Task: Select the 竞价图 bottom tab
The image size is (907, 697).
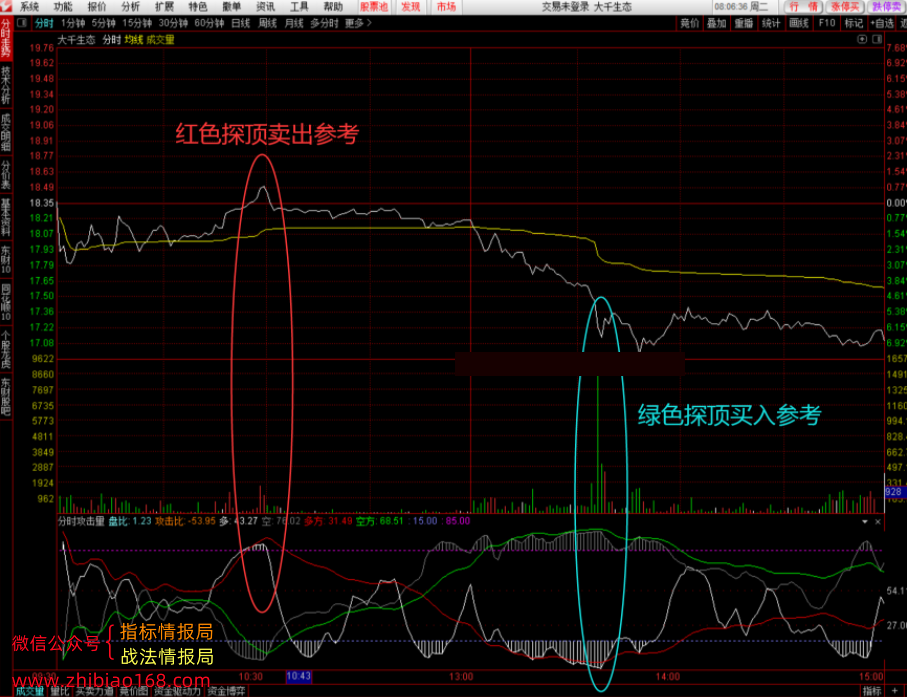Action: pos(134,691)
